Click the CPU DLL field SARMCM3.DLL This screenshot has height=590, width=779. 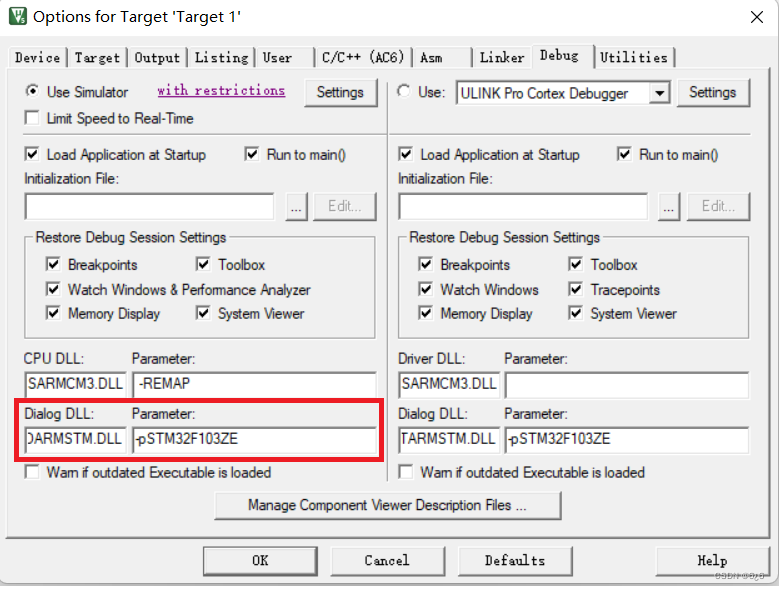point(76,384)
